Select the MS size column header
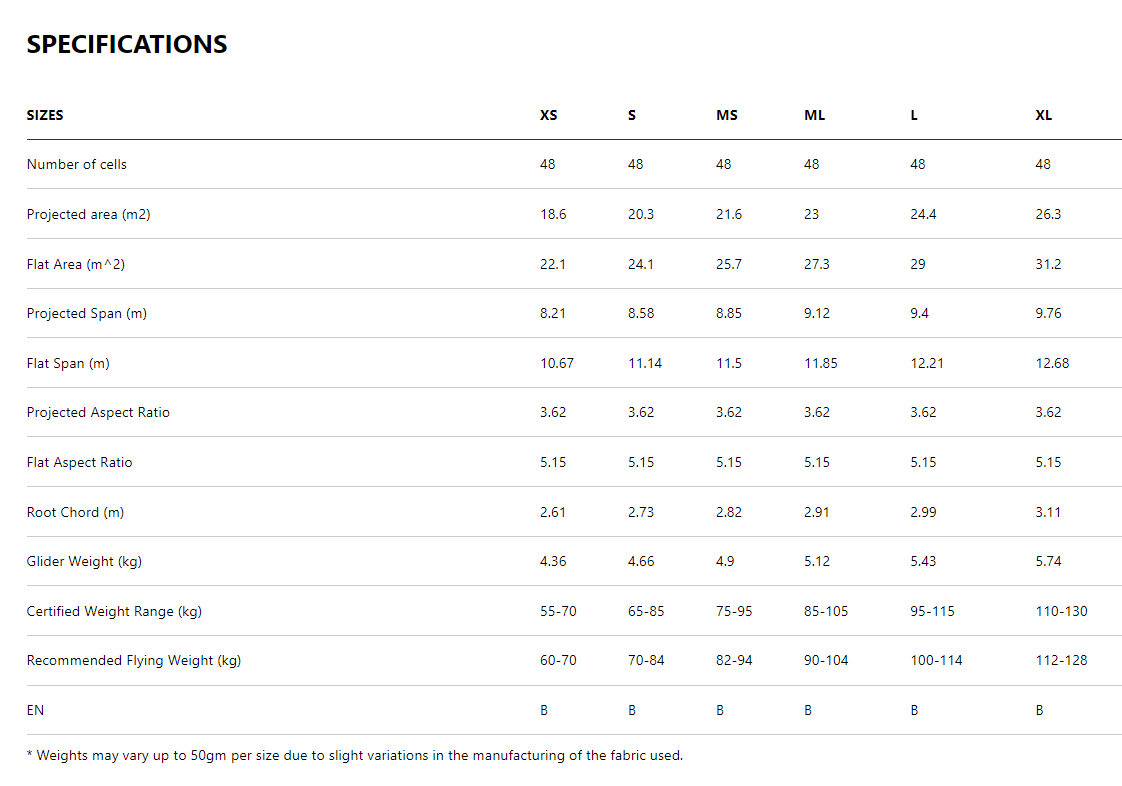 tap(727, 115)
